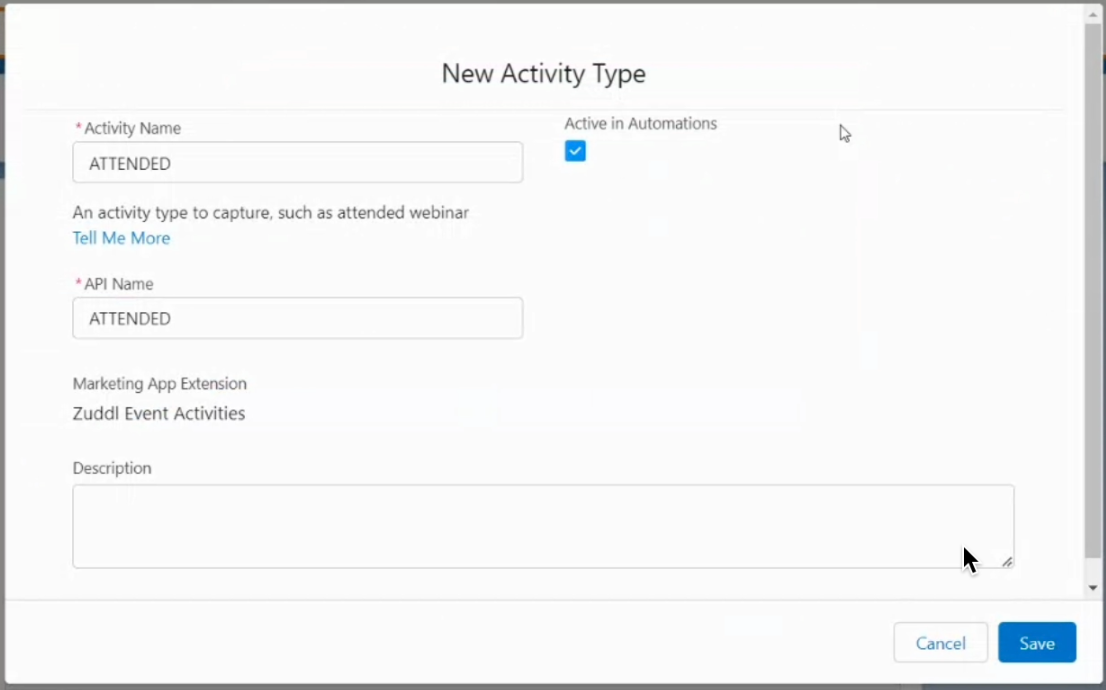Cancel creating the activity type
This screenshot has height=690, width=1106.
click(940, 643)
